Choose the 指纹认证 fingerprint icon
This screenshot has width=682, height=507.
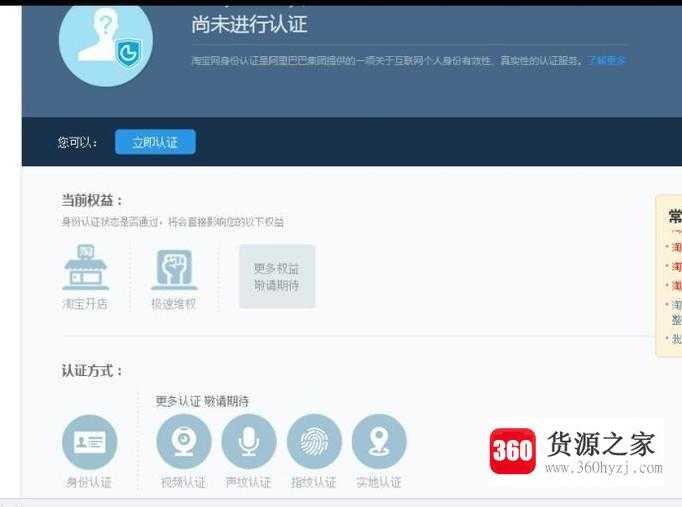(x=314, y=442)
